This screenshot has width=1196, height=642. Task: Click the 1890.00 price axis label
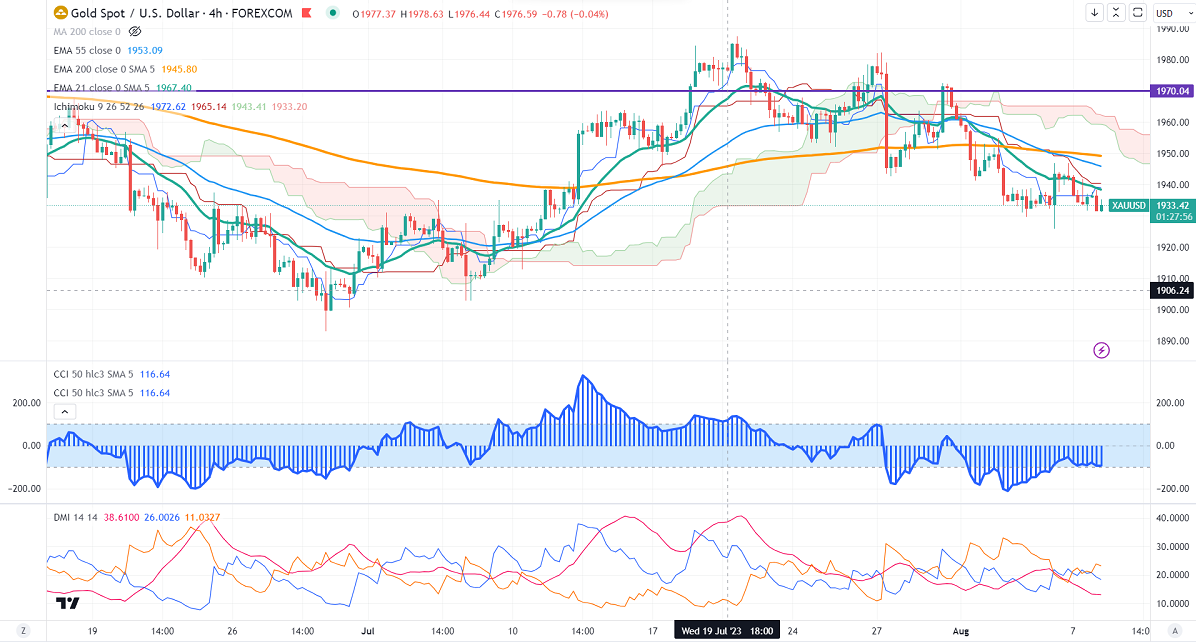point(1172,341)
